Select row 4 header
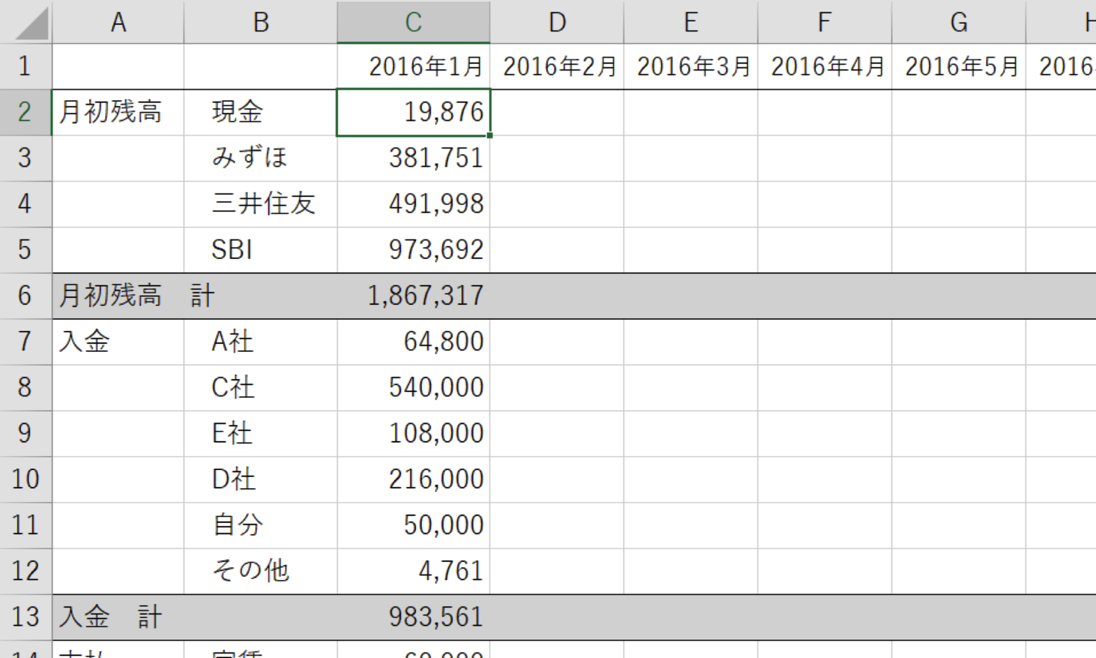Image resolution: width=1096 pixels, height=658 pixels. tap(26, 204)
